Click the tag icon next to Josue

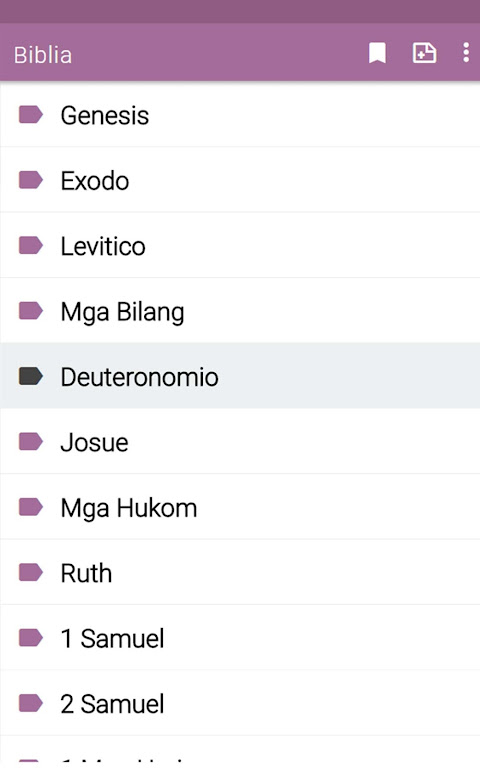click(x=31, y=441)
